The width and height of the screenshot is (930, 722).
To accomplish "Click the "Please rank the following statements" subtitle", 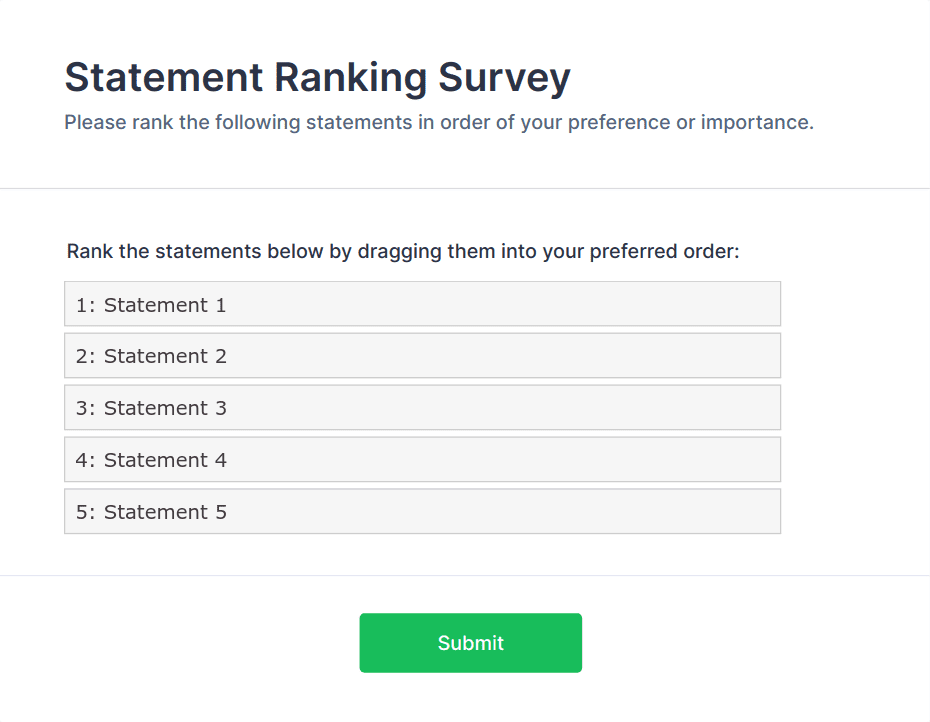I will 439,123.
